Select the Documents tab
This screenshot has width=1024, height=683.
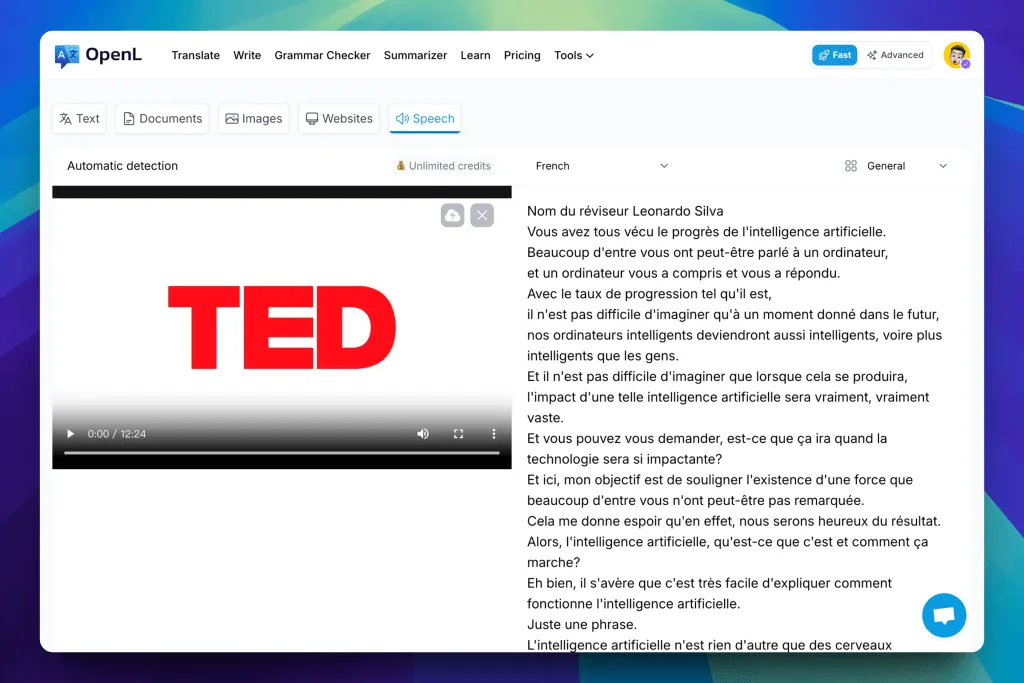162,118
